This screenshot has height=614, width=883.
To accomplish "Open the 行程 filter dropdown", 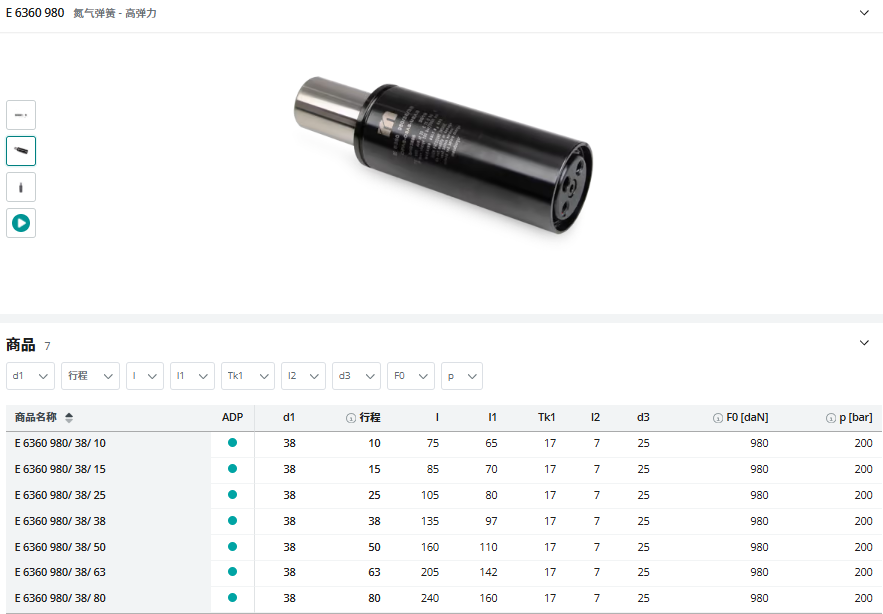I will (x=90, y=376).
